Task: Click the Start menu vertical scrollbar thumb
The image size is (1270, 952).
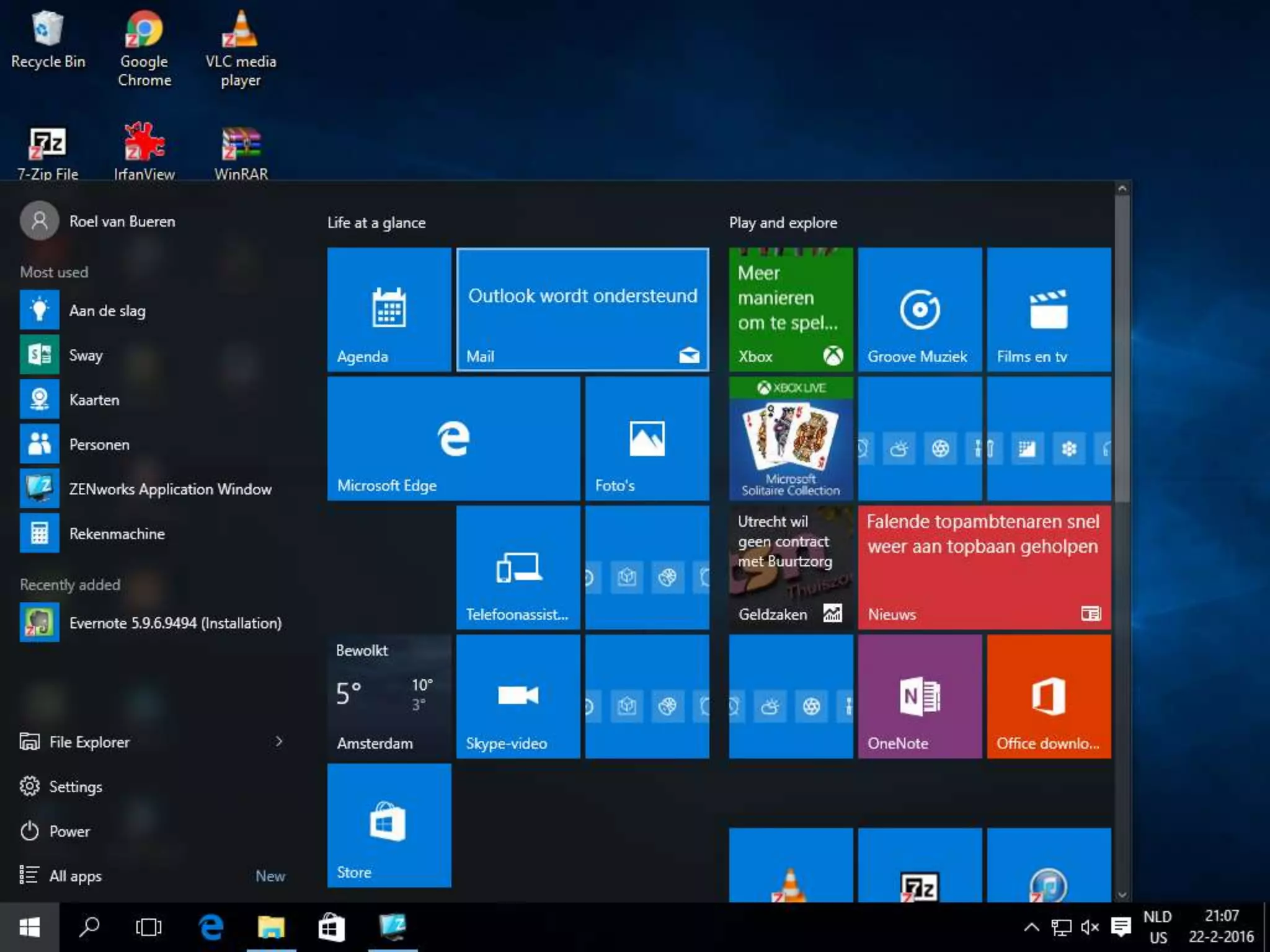Action: coord(1122,348)
